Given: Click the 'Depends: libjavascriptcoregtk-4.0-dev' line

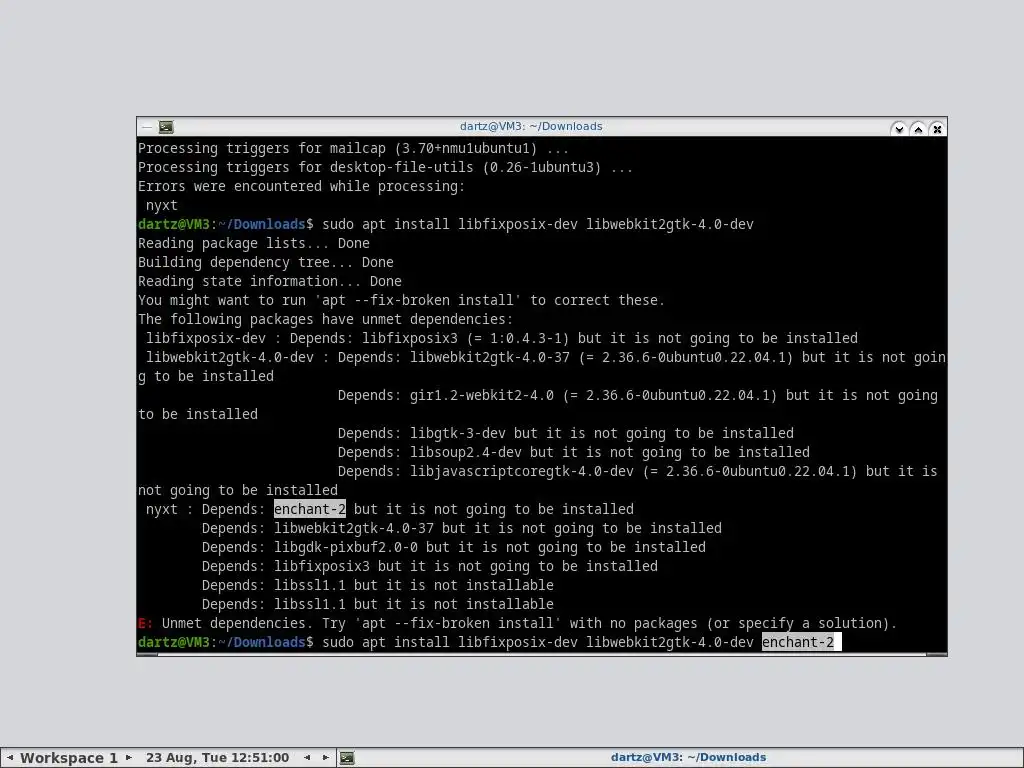Looking at the screenshot, I should pos(637,472).
